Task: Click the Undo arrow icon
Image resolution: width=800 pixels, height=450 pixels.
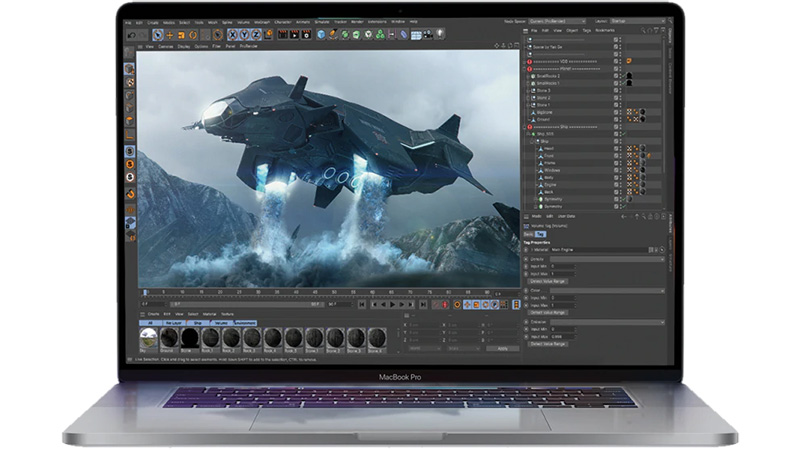Action: click(132, 35)
